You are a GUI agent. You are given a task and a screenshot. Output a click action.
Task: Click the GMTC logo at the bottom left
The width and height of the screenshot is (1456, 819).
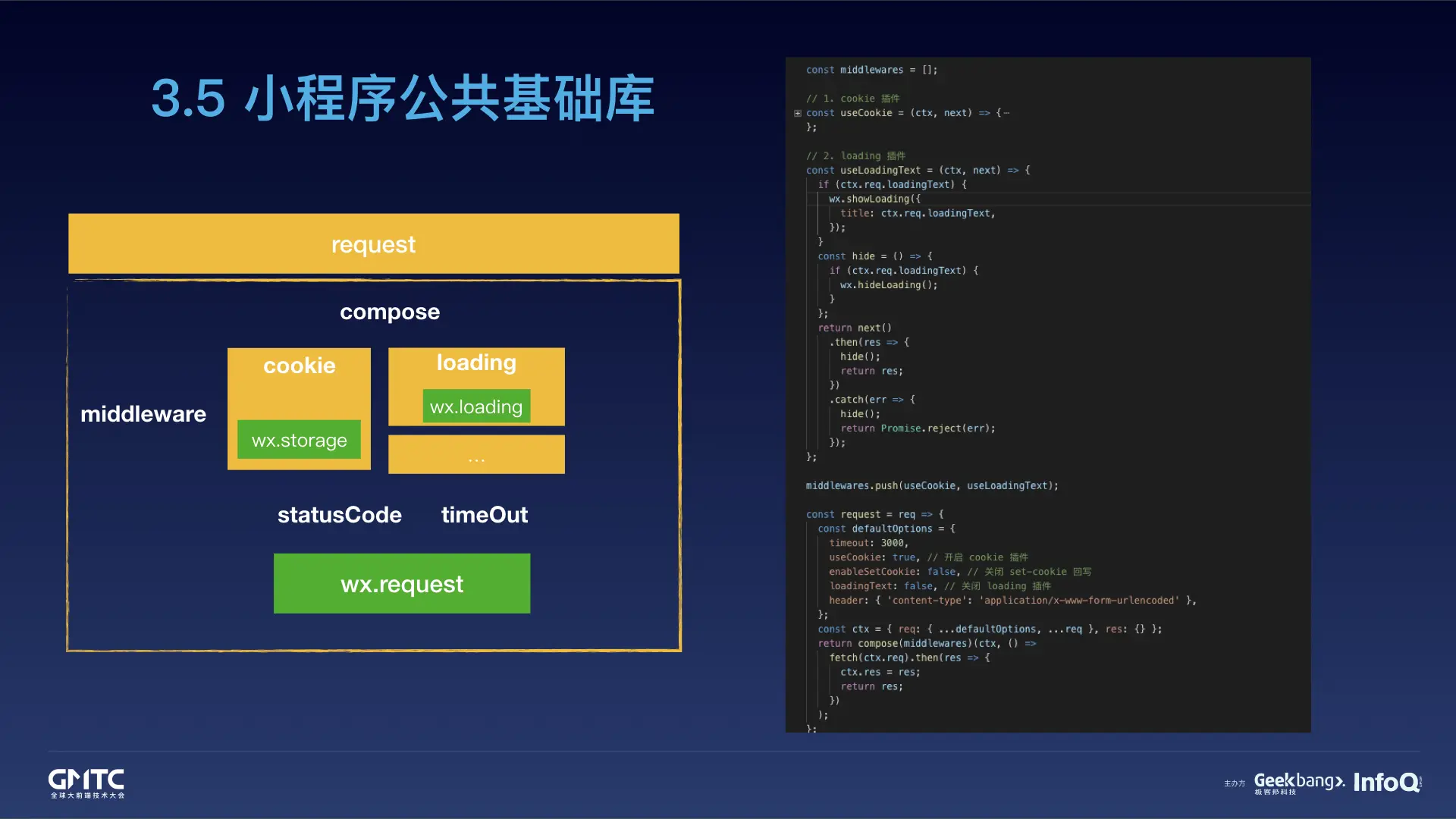coord(86,783)
